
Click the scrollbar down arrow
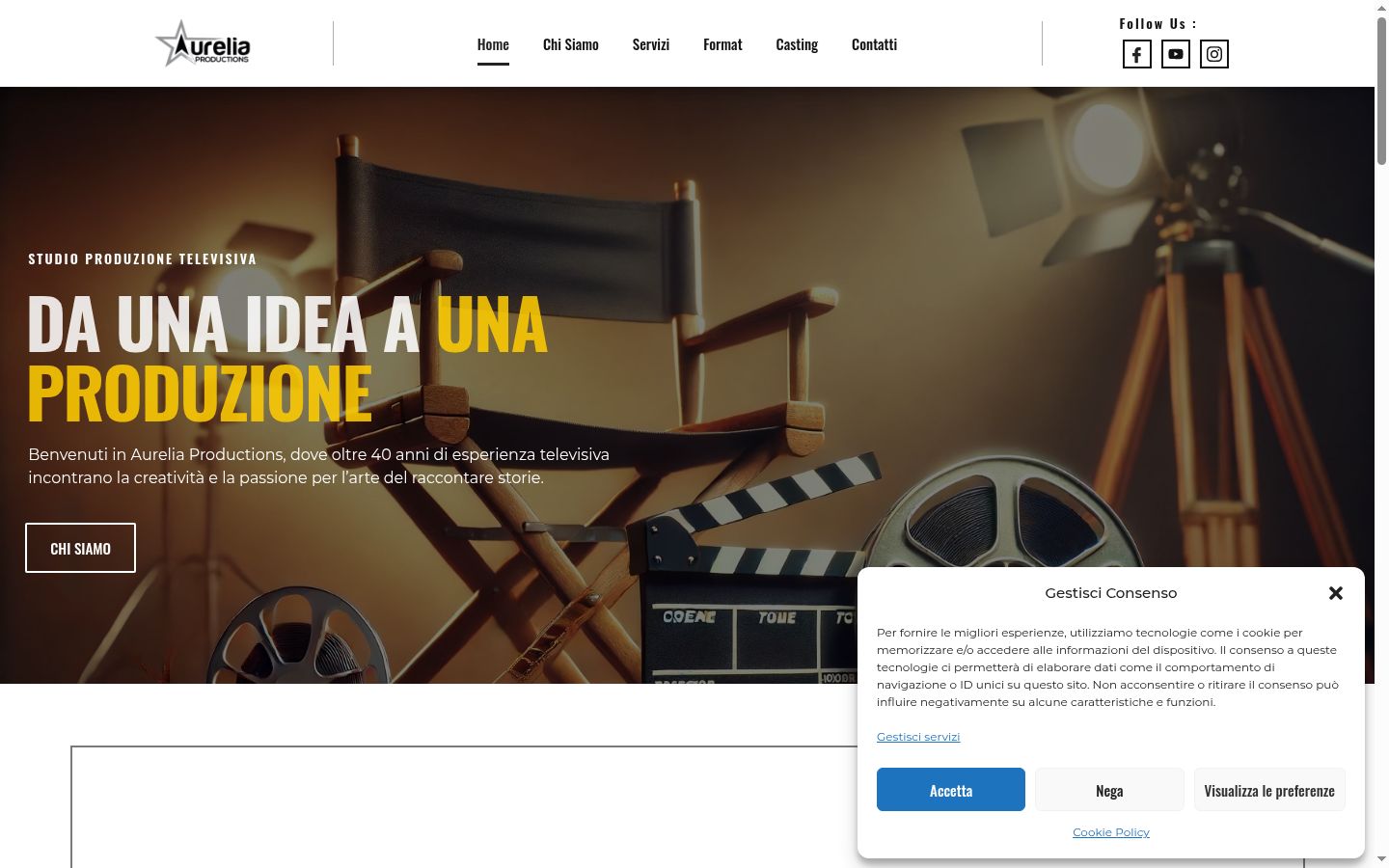1381,859
